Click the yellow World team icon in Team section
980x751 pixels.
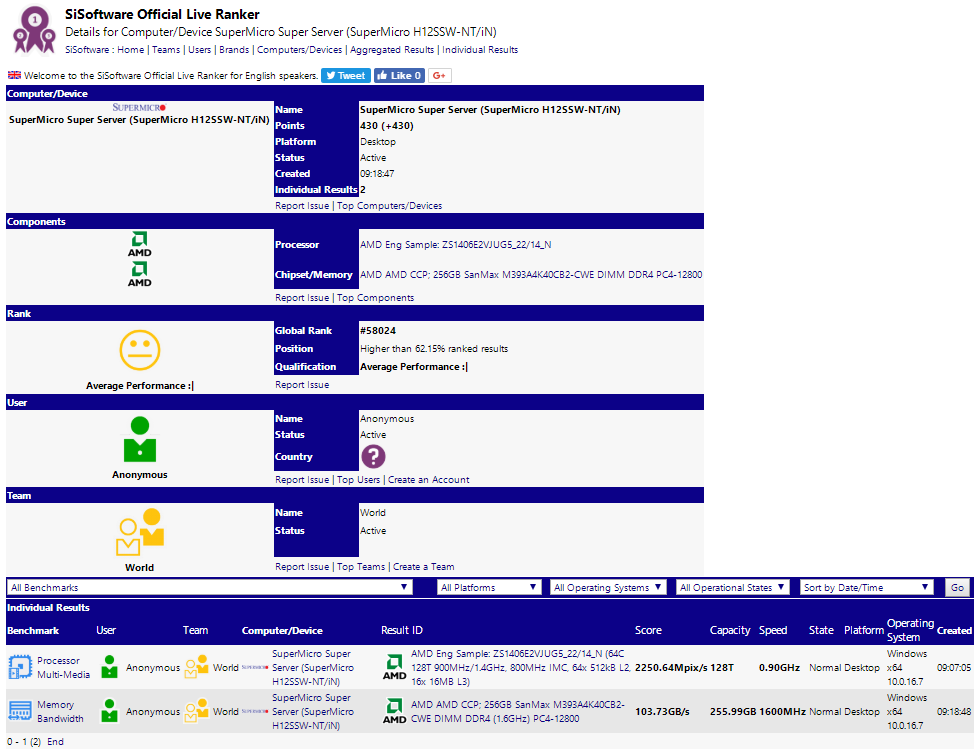[x=140, y=532]
